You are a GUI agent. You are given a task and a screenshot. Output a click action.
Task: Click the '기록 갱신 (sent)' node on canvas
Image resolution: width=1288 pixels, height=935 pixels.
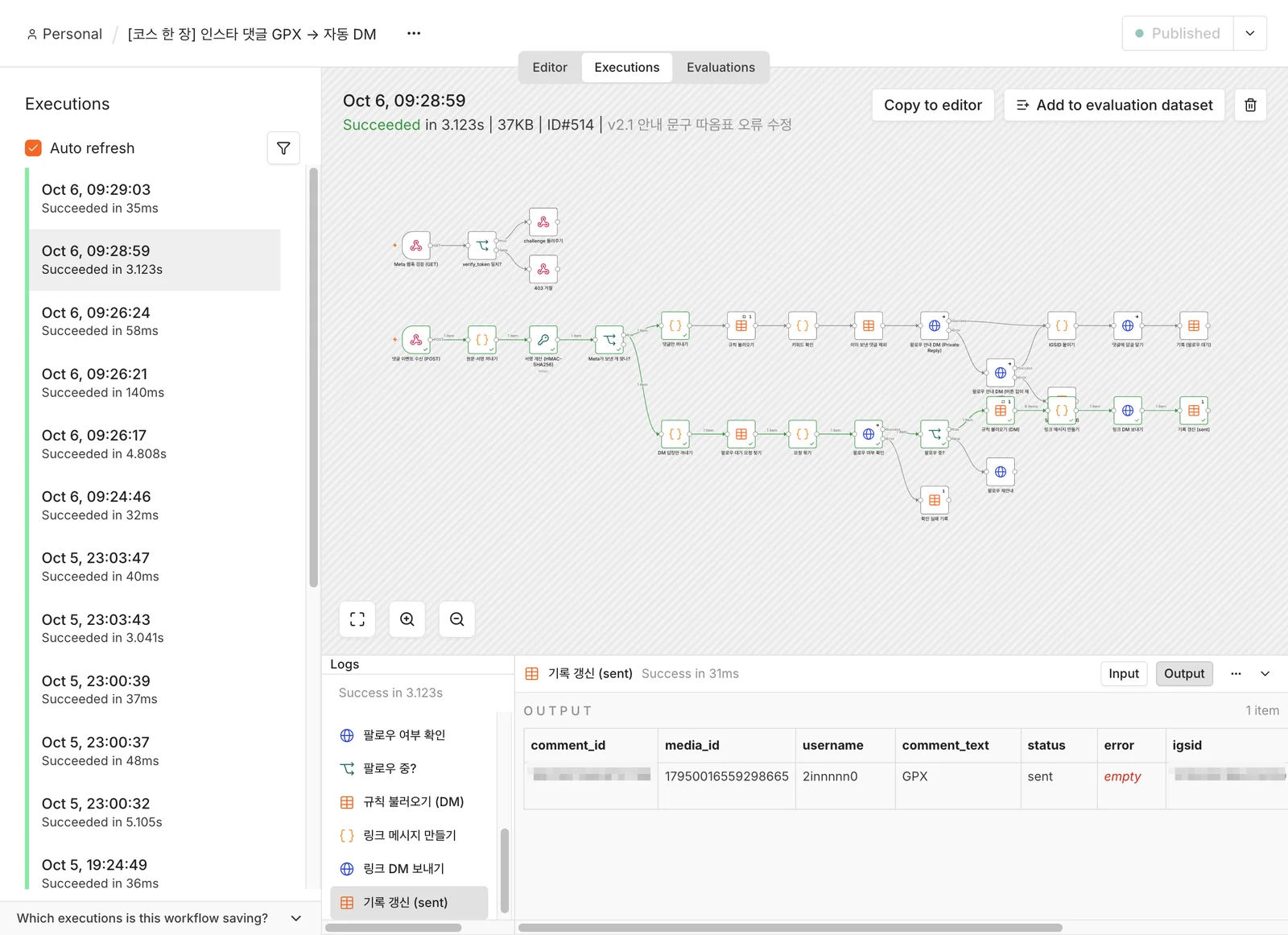coord(1194,411)
